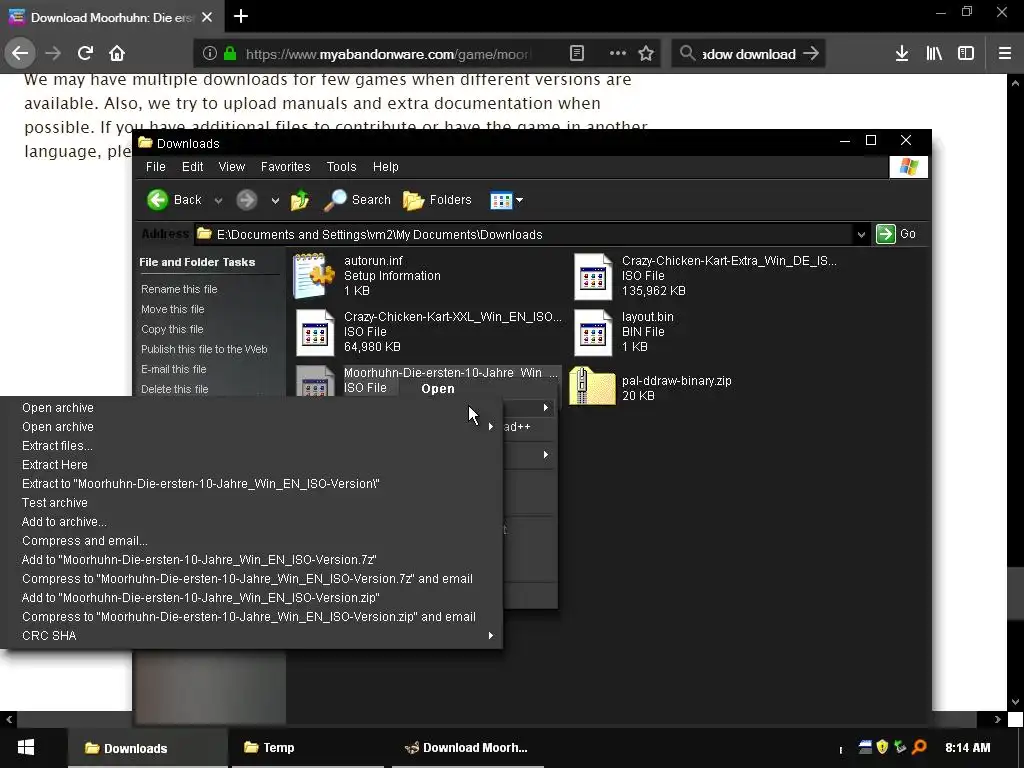The height and width of the screenshot is (768, 1024).
Task: Expand the Forward history dropdown arrow
Action: [275, 200]
